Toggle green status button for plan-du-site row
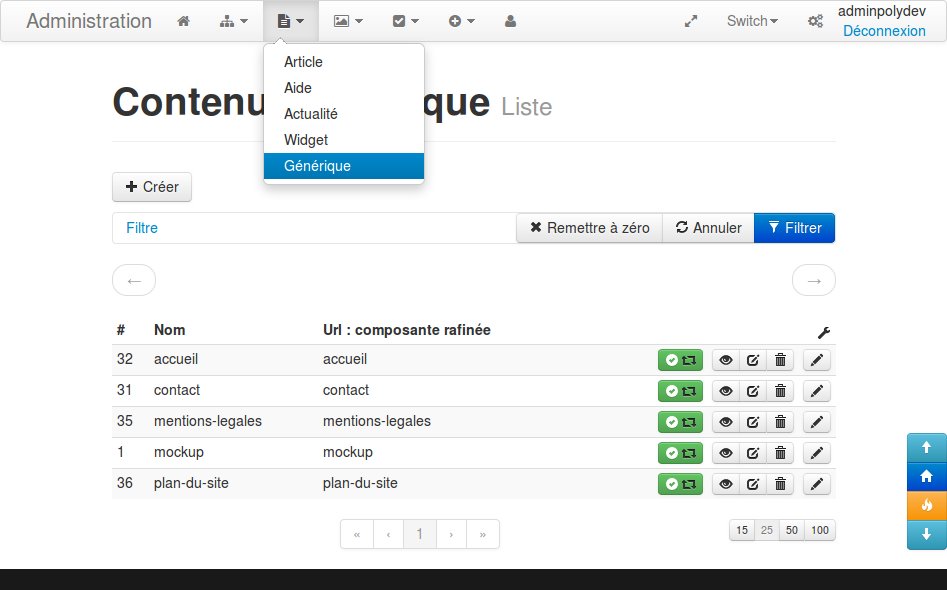 [x=680, y=484]
